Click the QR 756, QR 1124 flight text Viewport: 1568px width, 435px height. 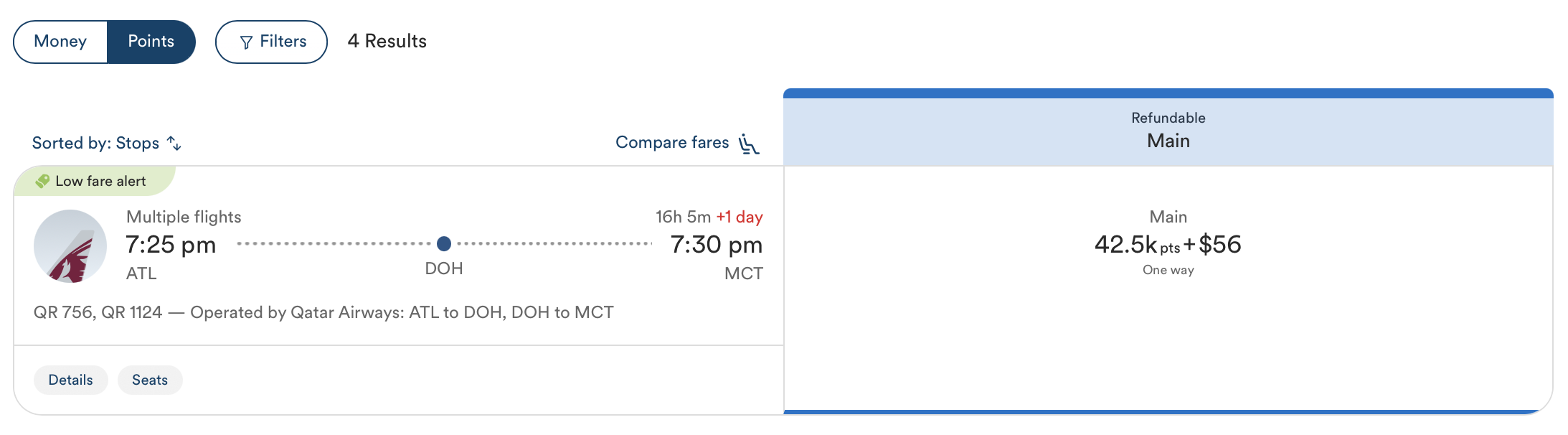click(323, 312)
